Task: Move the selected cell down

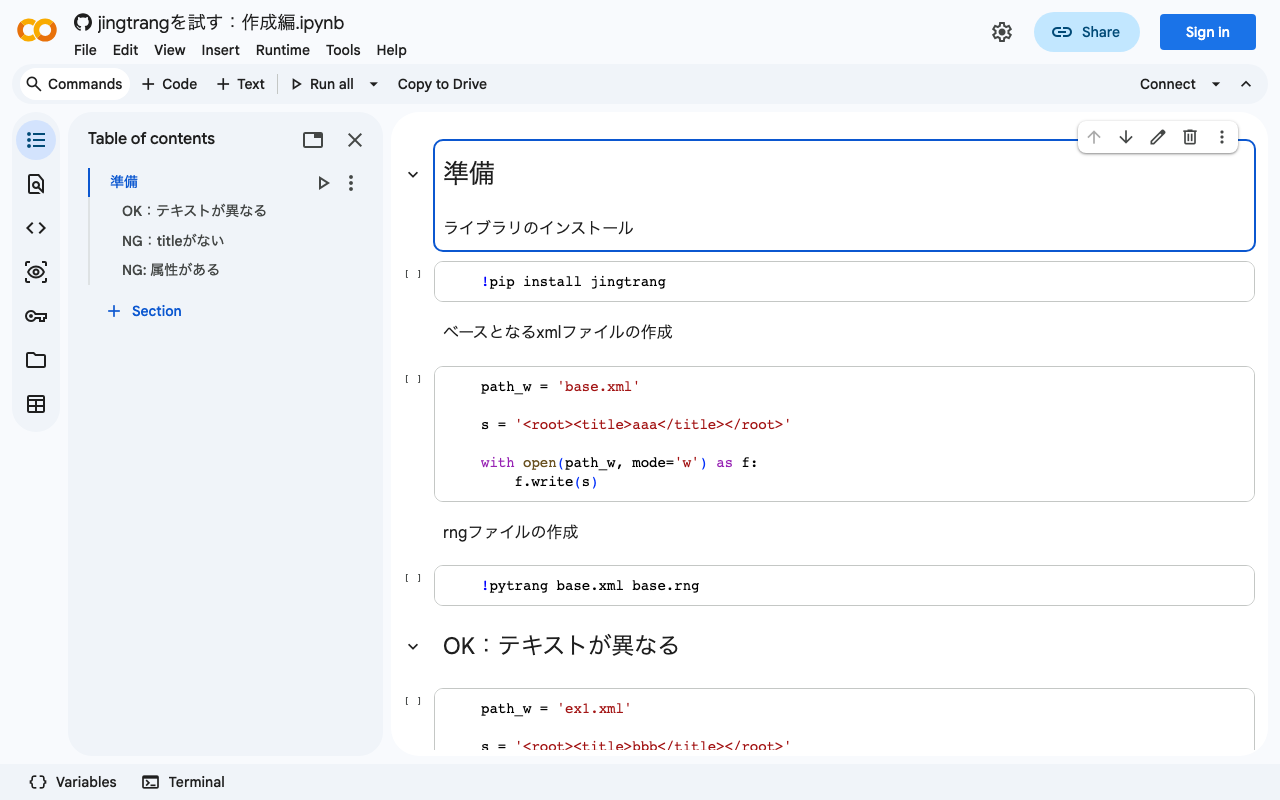Action: tap(1125, 137)
